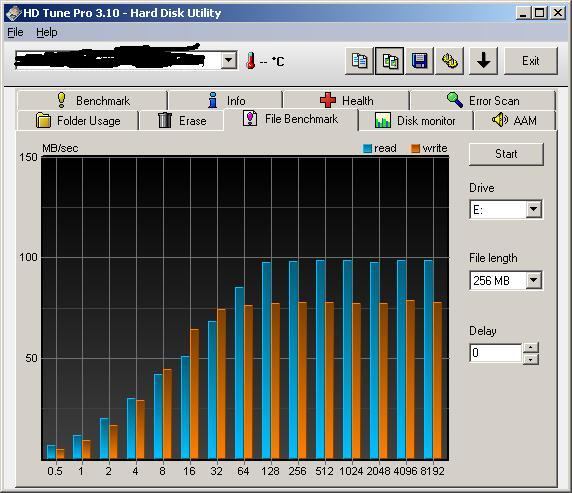
Task: Expand the File length dropdown
Action: (534, 280)
